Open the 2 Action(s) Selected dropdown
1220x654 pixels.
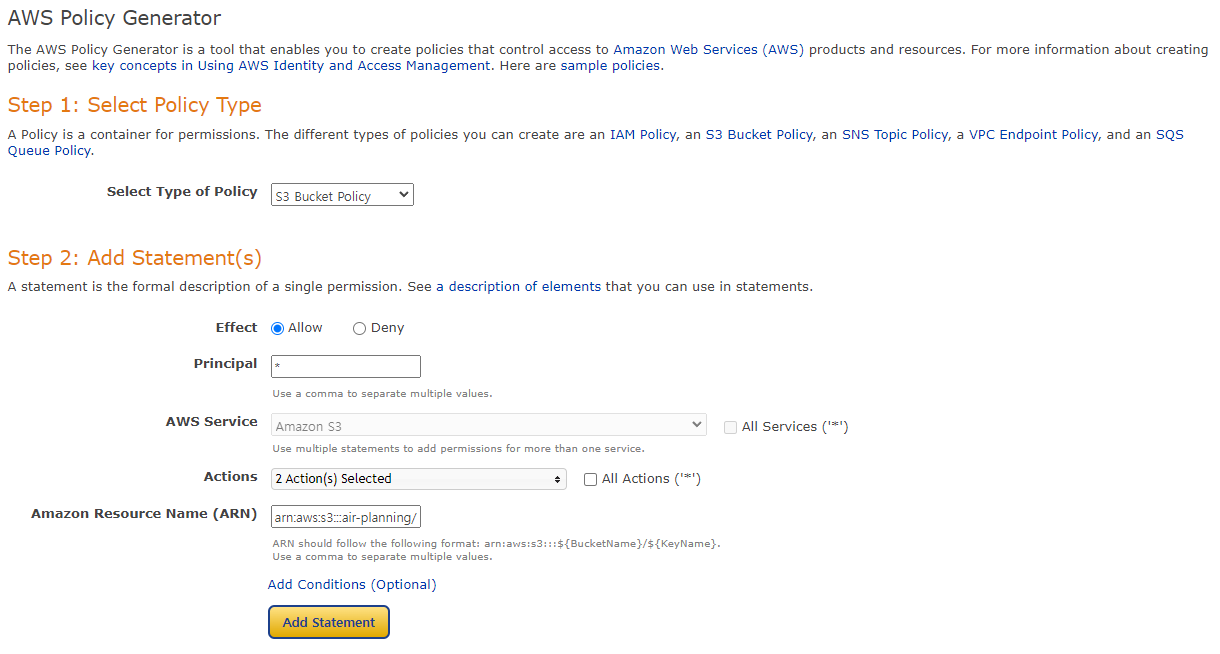click(x=419, y=479)
